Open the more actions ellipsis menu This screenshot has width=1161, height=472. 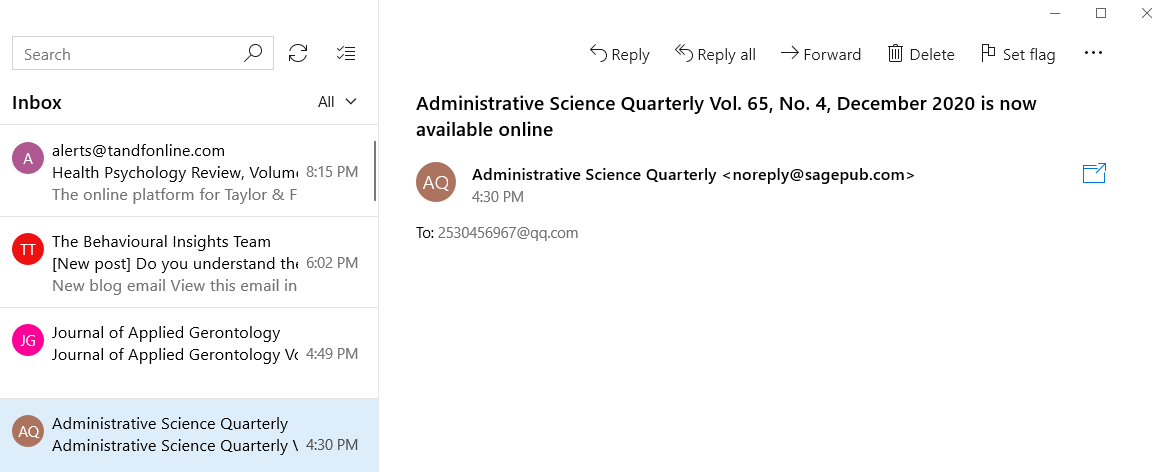point(1093,53)
